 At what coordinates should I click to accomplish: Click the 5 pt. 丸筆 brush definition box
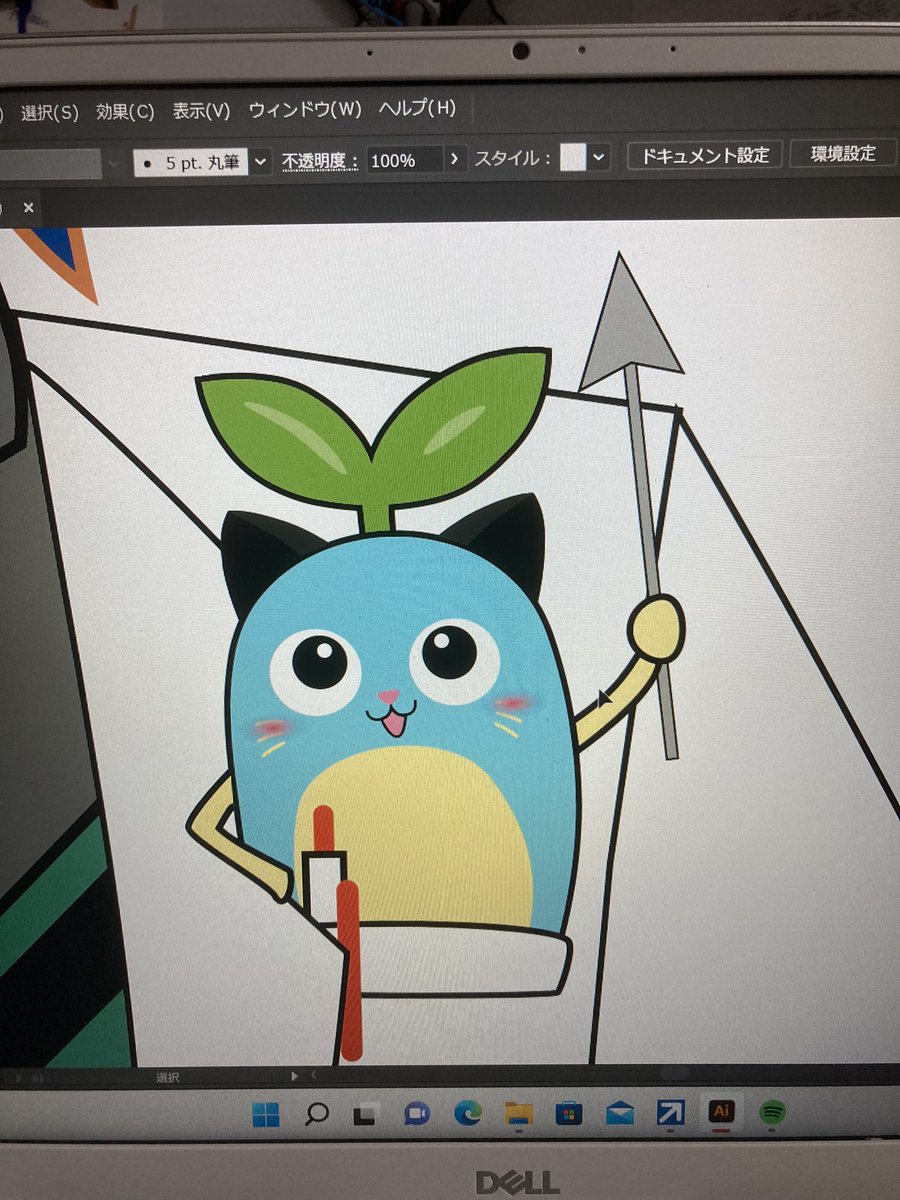click(190, 162)
